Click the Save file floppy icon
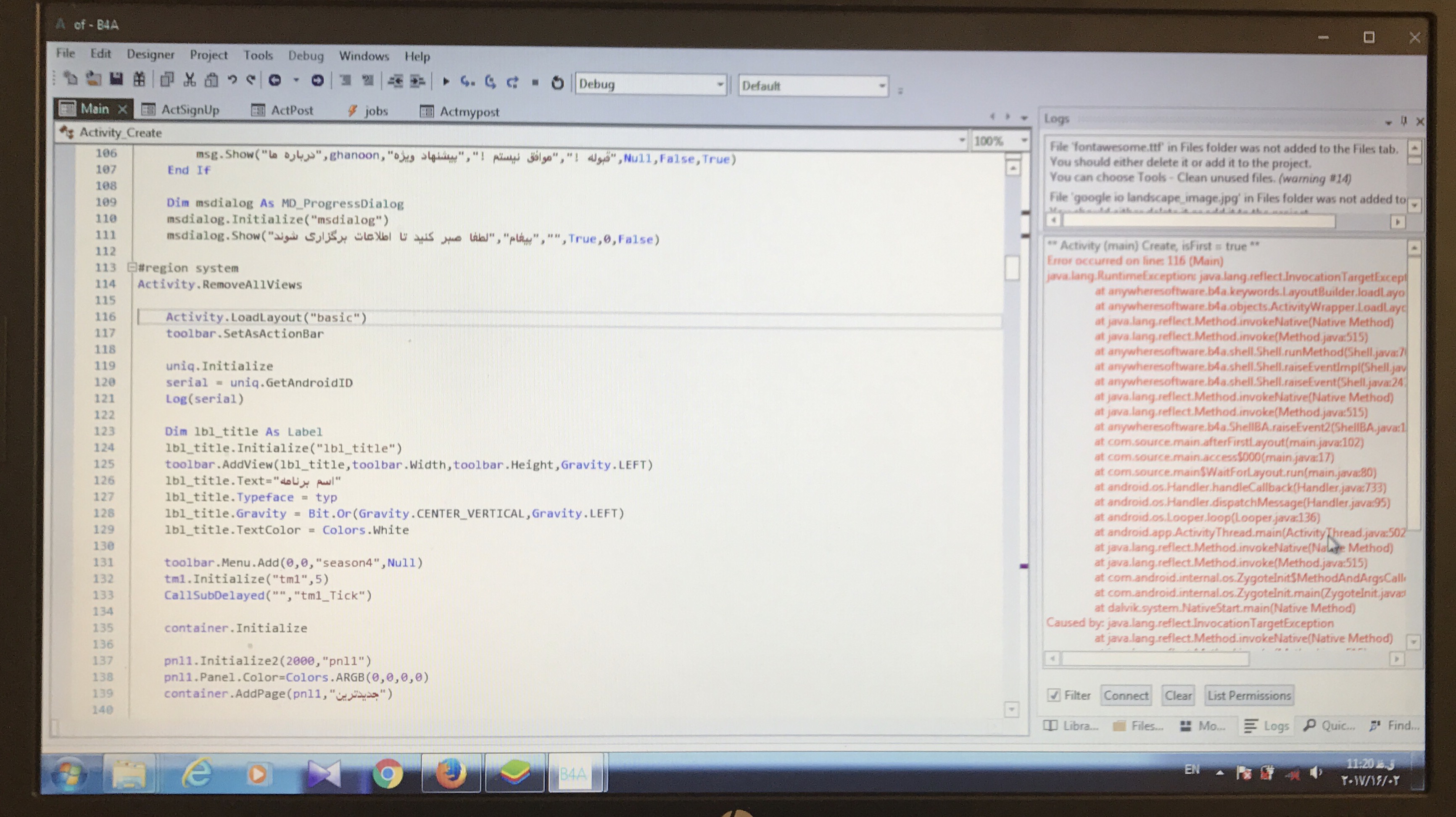The width and height of the screenshot is (1456, 817). [116, 79]
